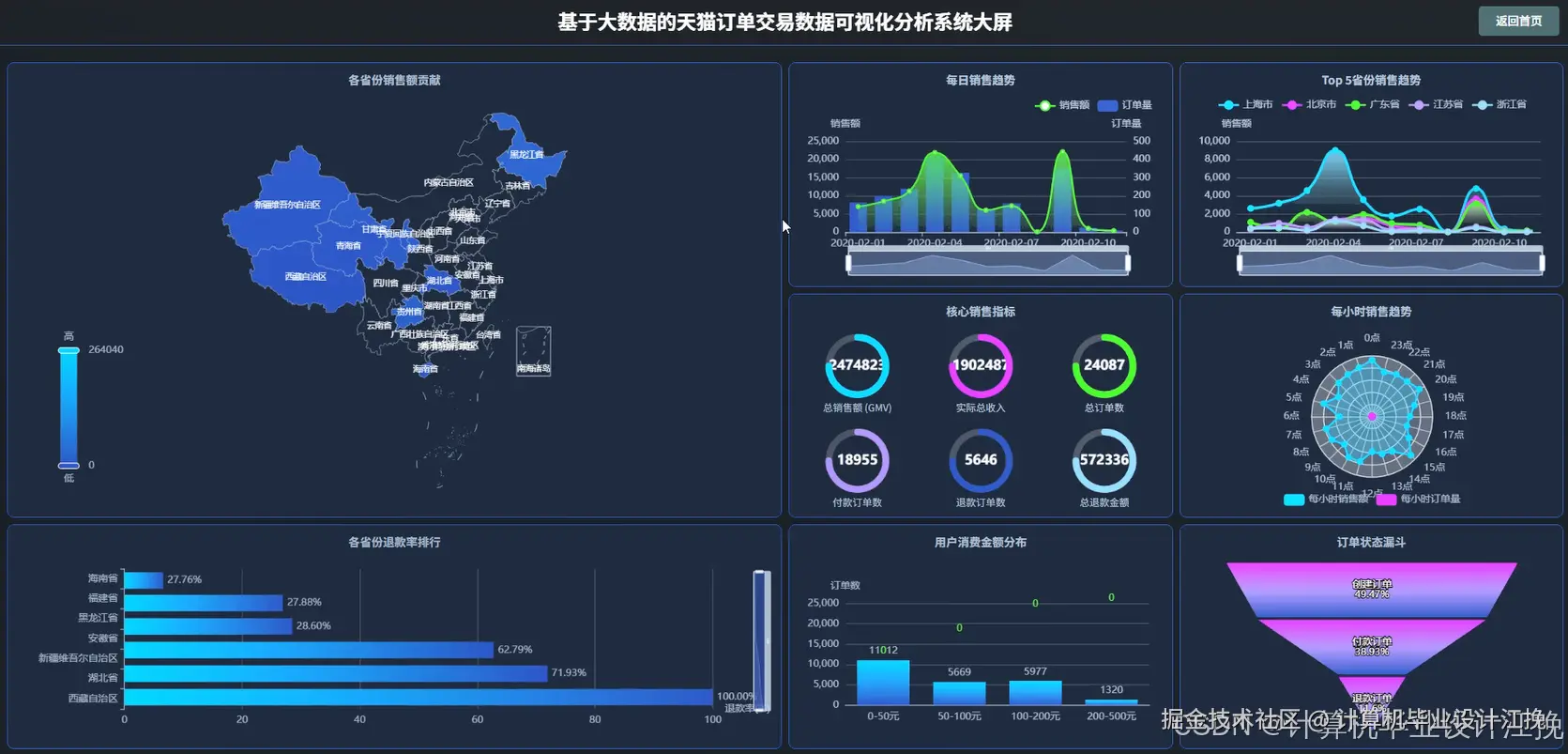Viewport: 1568px width, 754px height.
Task: Click the 黑龙江省 refund rate bar
Action: [x=207, y=626]
